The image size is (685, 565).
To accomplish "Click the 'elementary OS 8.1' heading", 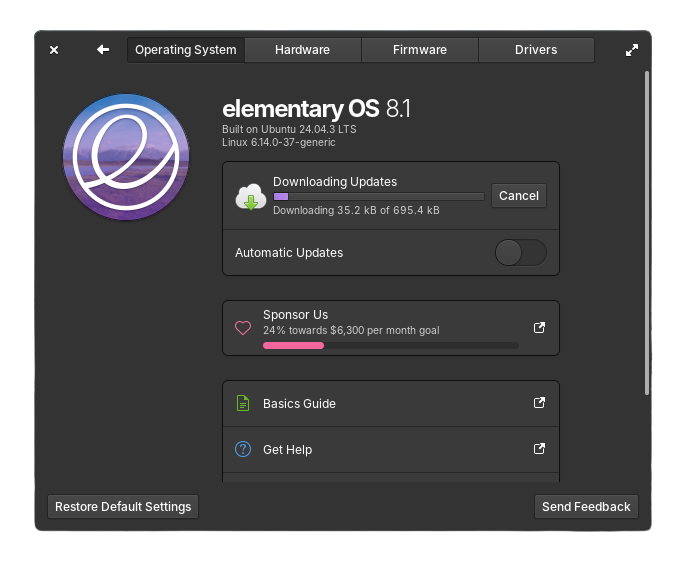I will (x=316, y=108).
